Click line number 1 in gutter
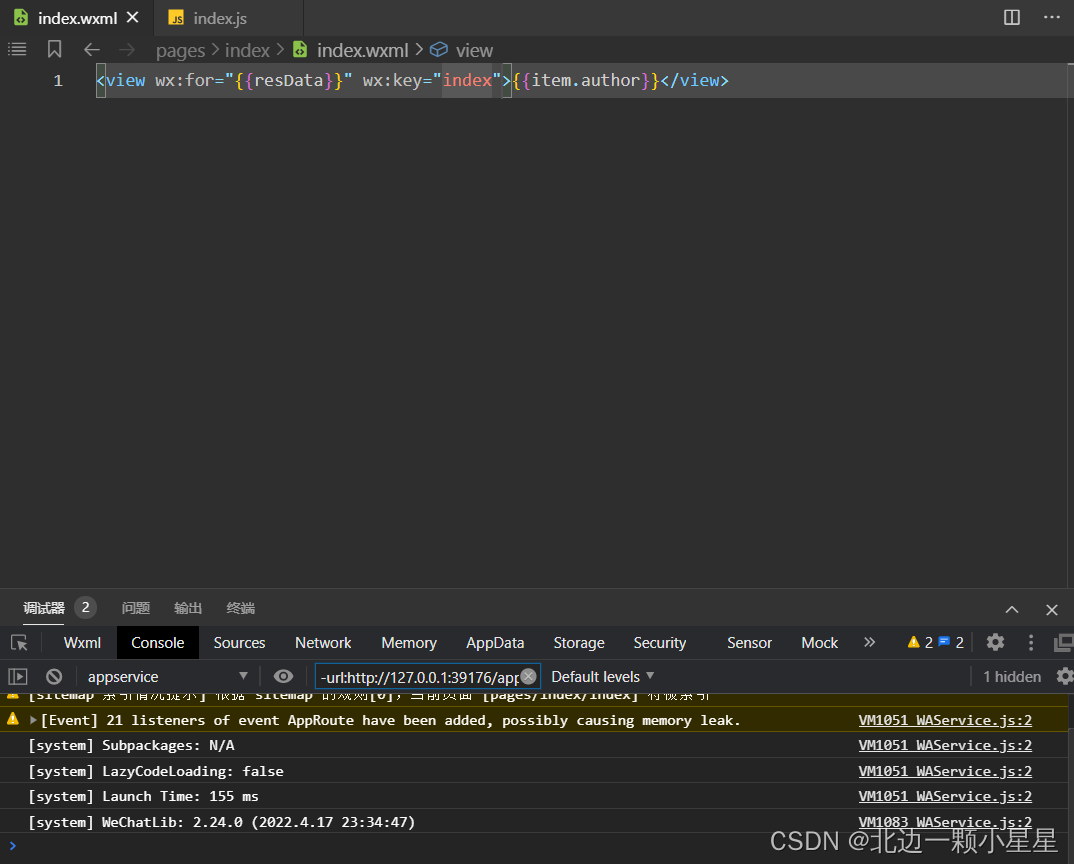 (x=58, y=81)
